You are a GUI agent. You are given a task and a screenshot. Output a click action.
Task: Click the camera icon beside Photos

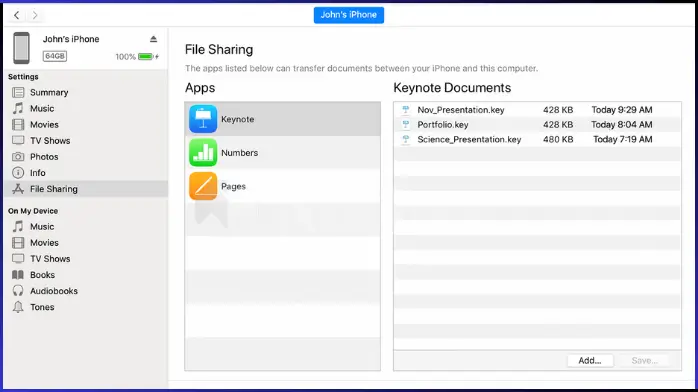click(18, 157)
